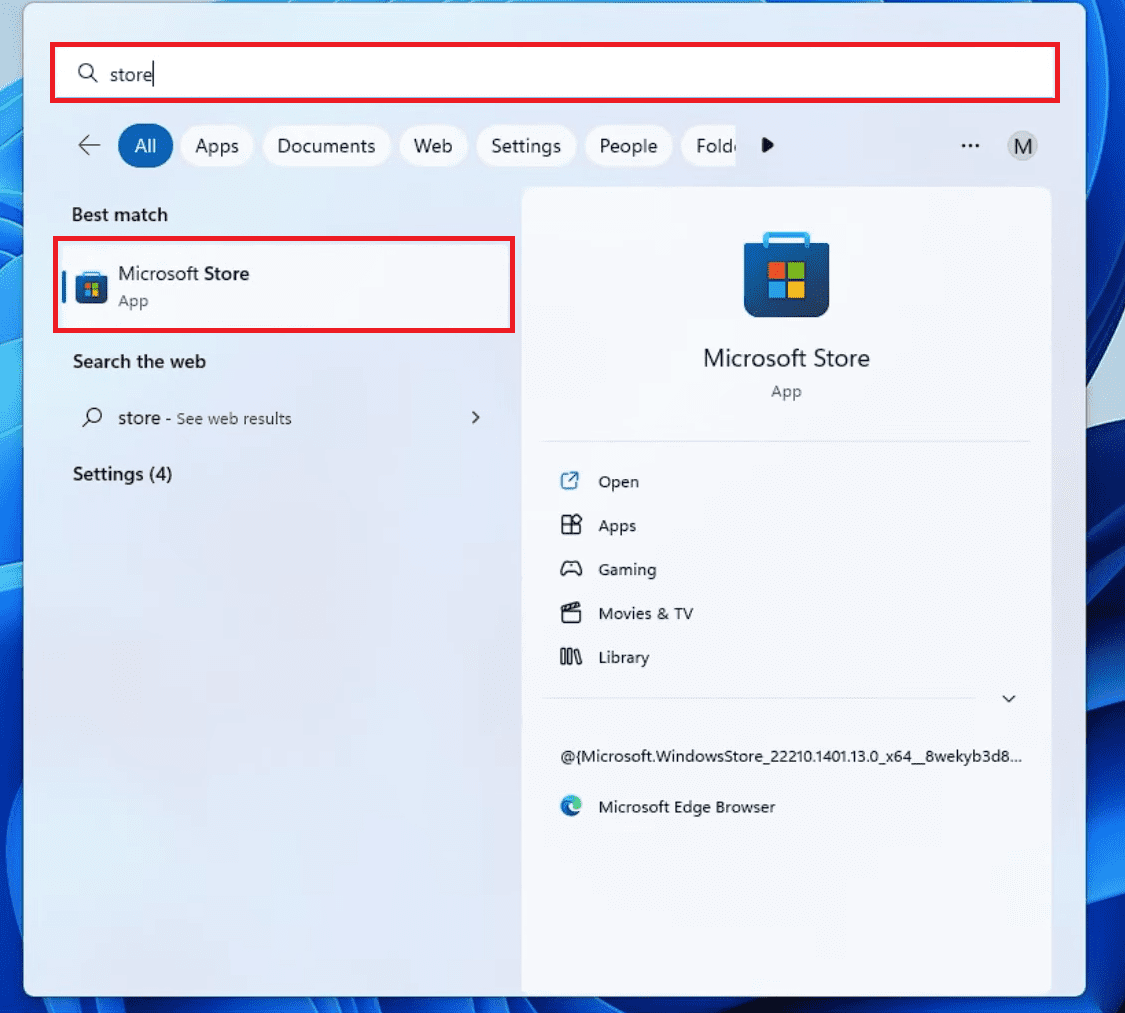Open the overflow menu with three dots
Viewport: 1125px width, 1013px height.
click(x=969, y=146)
